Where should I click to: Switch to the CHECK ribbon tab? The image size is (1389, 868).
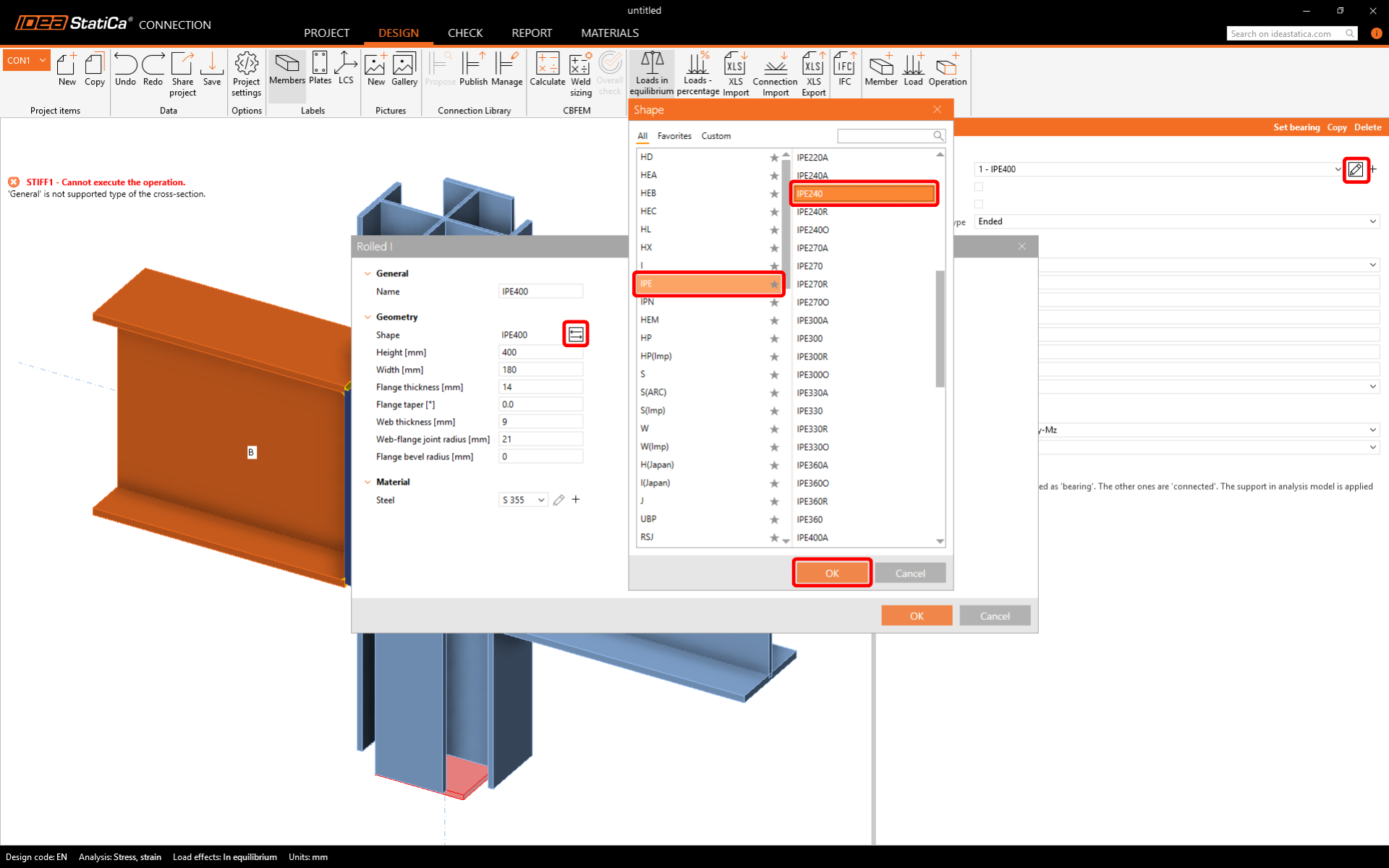coord(464,33)
